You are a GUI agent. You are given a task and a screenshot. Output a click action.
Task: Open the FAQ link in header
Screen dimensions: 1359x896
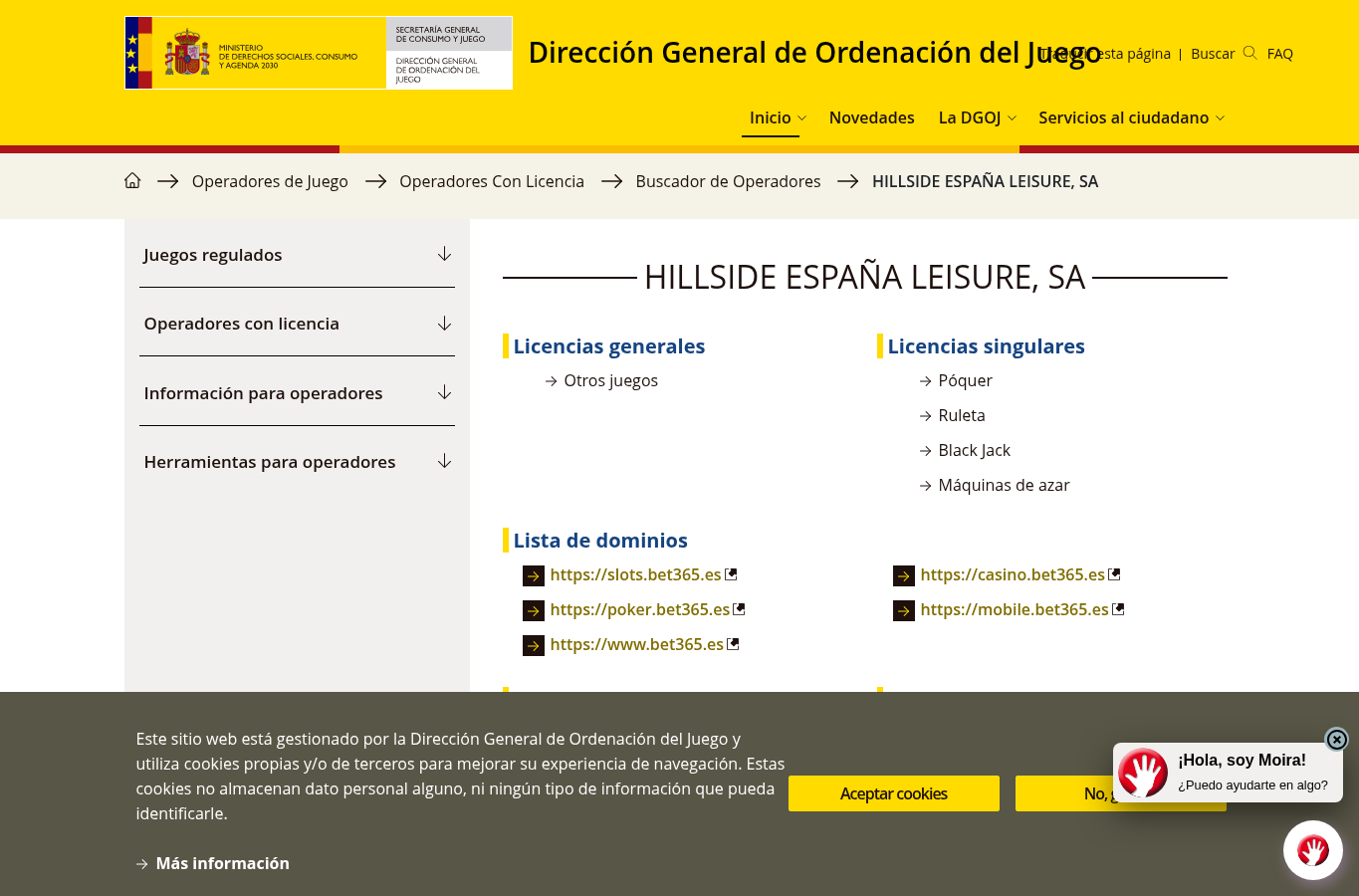[x=1279, y=54]
